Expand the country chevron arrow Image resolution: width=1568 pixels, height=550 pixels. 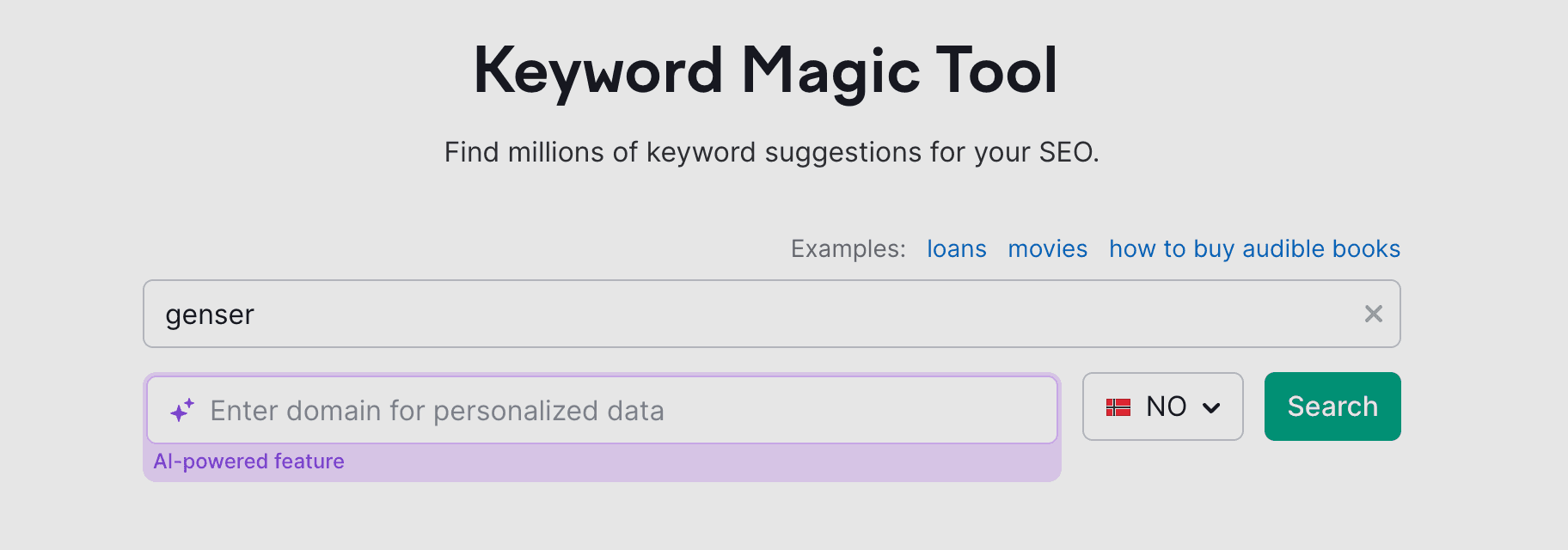click(x=1211, y=407)
